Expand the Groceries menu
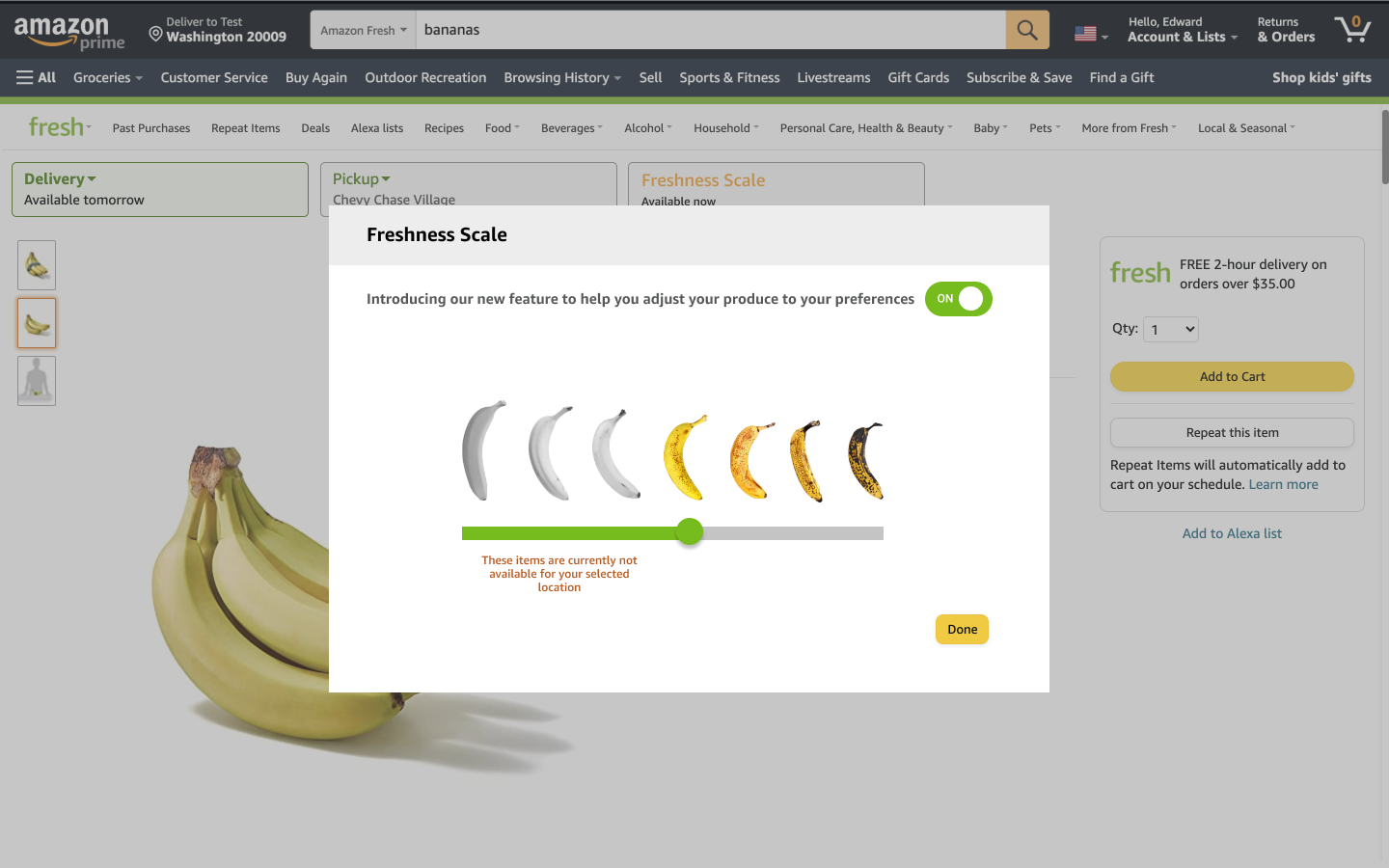1389x868 pixels. click(x=107, y=77)
